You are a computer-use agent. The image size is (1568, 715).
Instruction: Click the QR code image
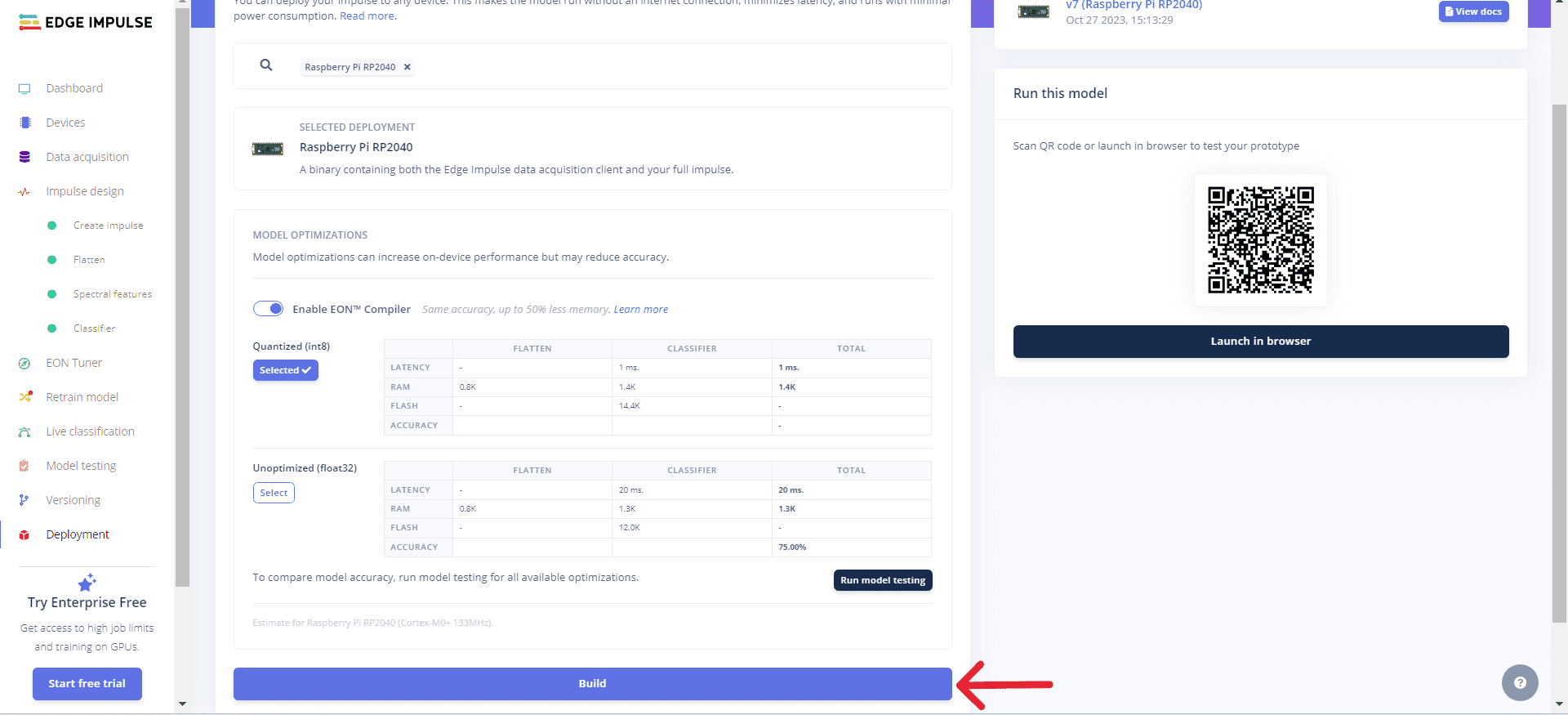point(1260,240)
